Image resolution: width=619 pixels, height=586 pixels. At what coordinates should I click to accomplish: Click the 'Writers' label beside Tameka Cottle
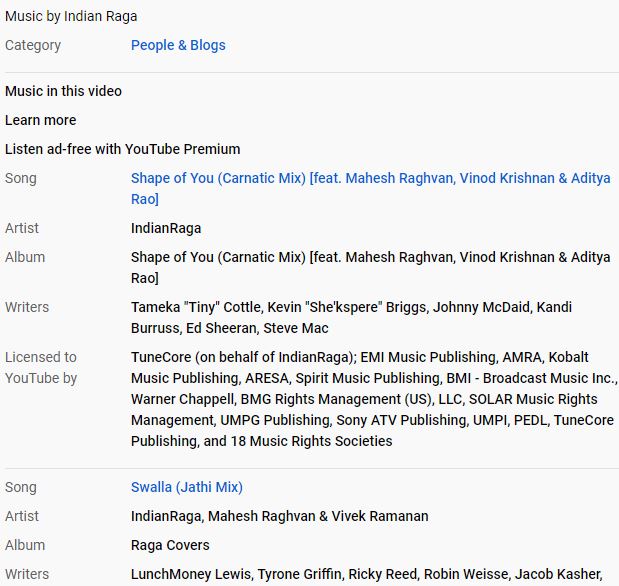(27, 307)
